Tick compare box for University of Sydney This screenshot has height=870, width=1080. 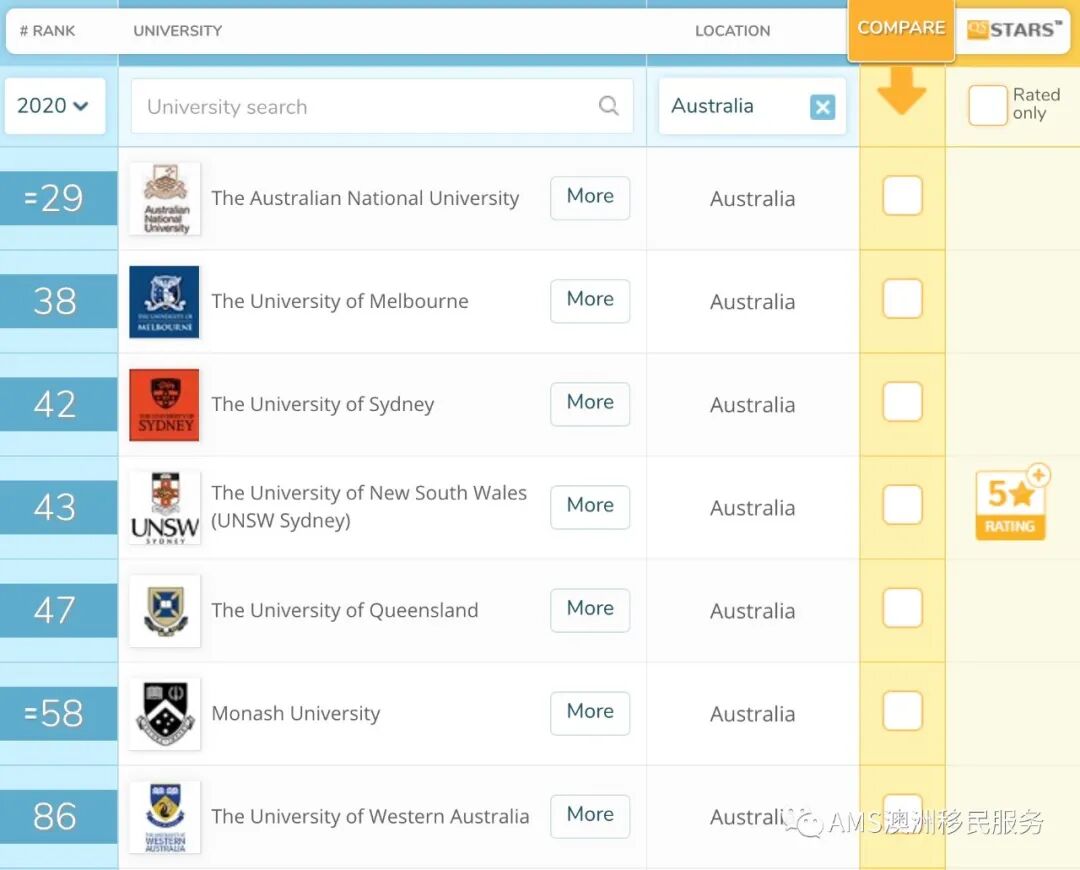902,402
